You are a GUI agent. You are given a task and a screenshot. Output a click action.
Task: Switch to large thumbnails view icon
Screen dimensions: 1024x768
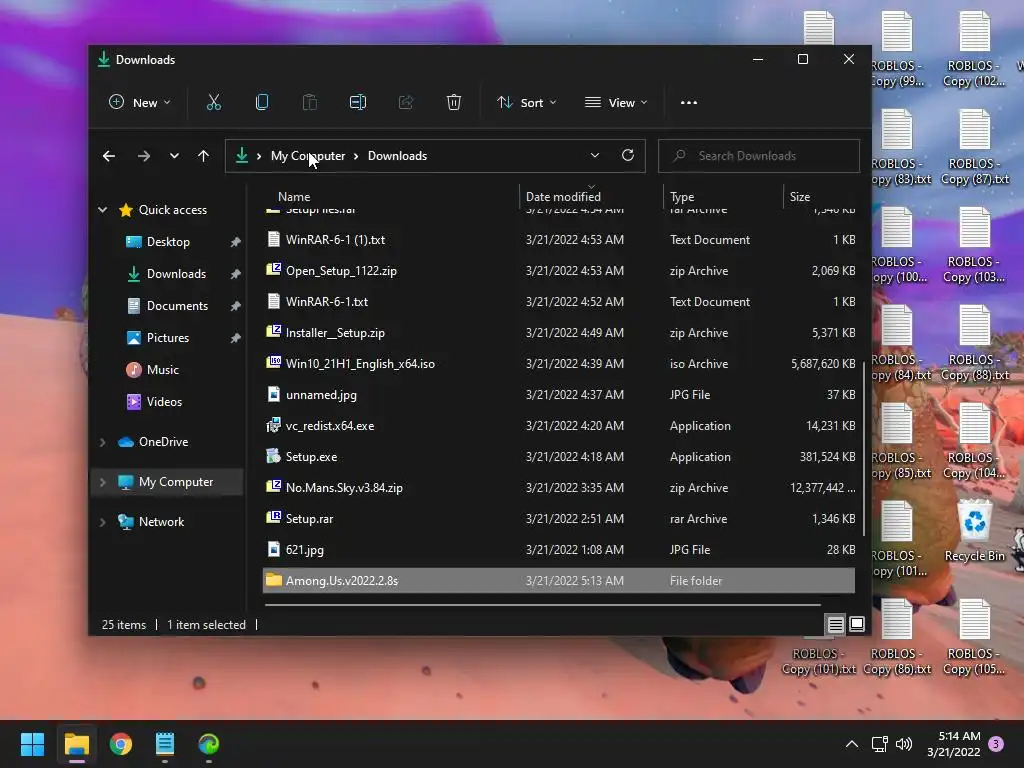pyautogui.click(x=857, y=624)
